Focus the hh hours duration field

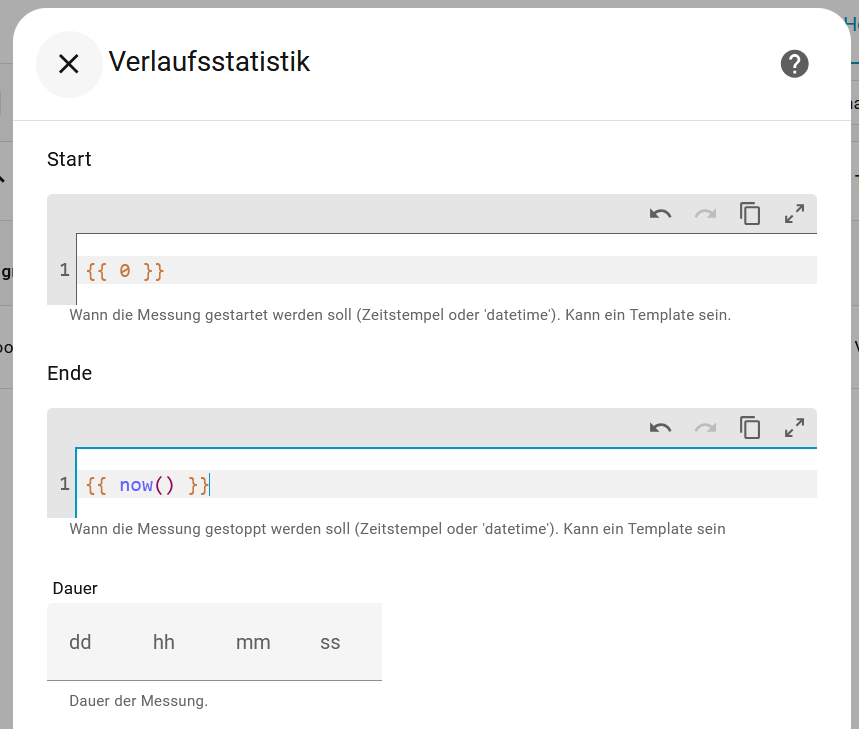click(164, 642)
